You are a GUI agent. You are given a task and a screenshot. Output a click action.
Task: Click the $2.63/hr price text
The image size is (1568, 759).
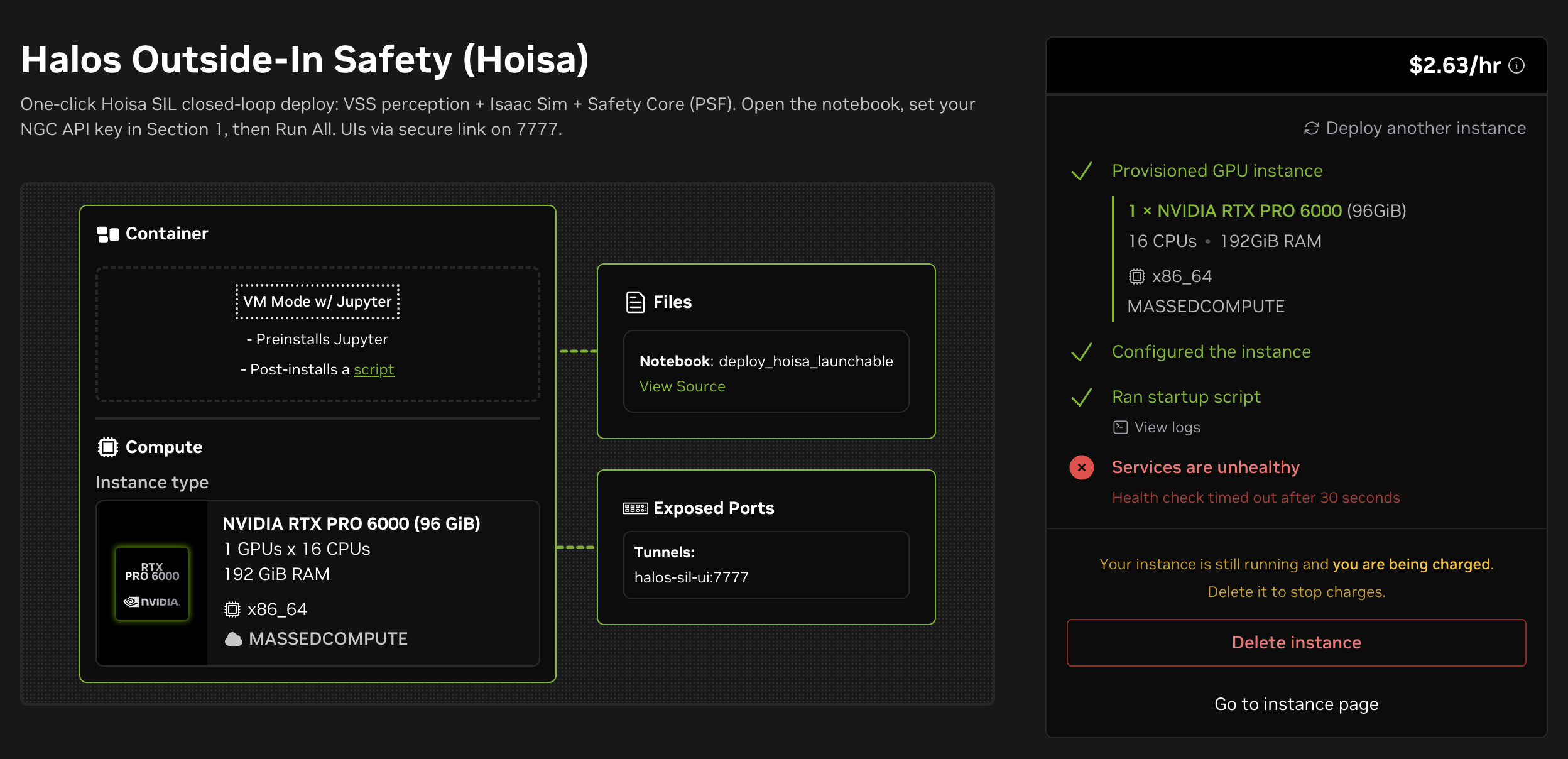pyautogui.click(x=1455, y=65)
